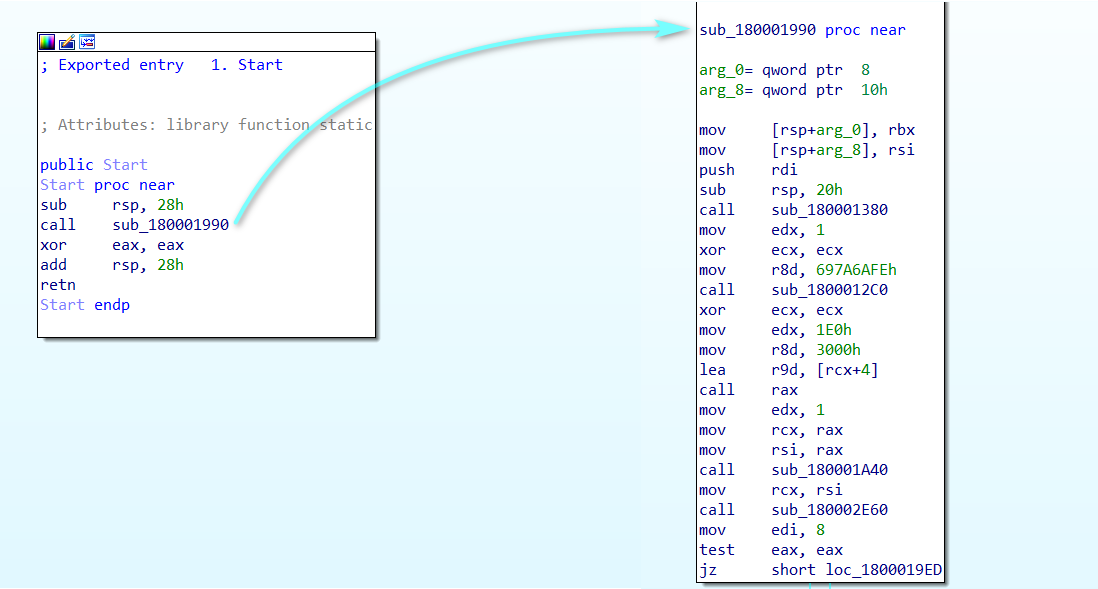
Task: Click the 'Attributes: library function static' comment
Action: tap(207, 125)
